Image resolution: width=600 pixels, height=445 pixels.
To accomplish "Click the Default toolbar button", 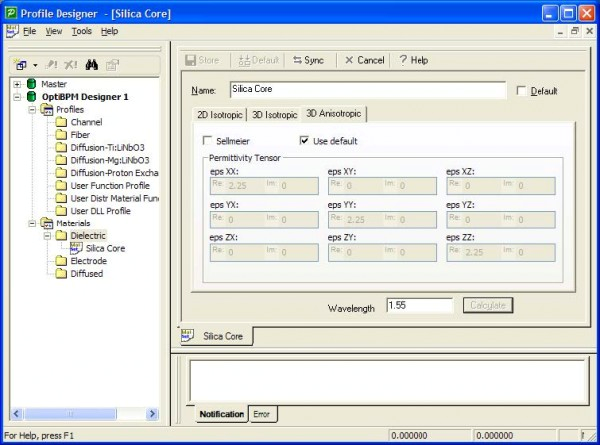I will pyautogui.click(x=258, y=60).
